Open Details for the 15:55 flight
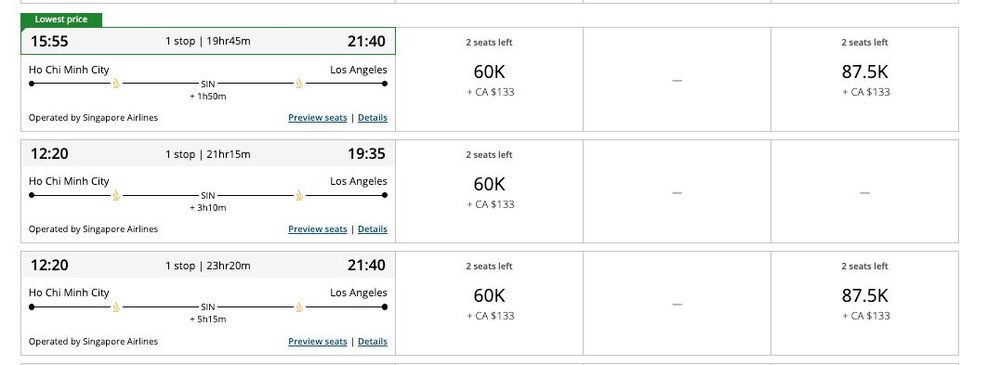Viewport: 1000px width, 365px height. [372, 117]
